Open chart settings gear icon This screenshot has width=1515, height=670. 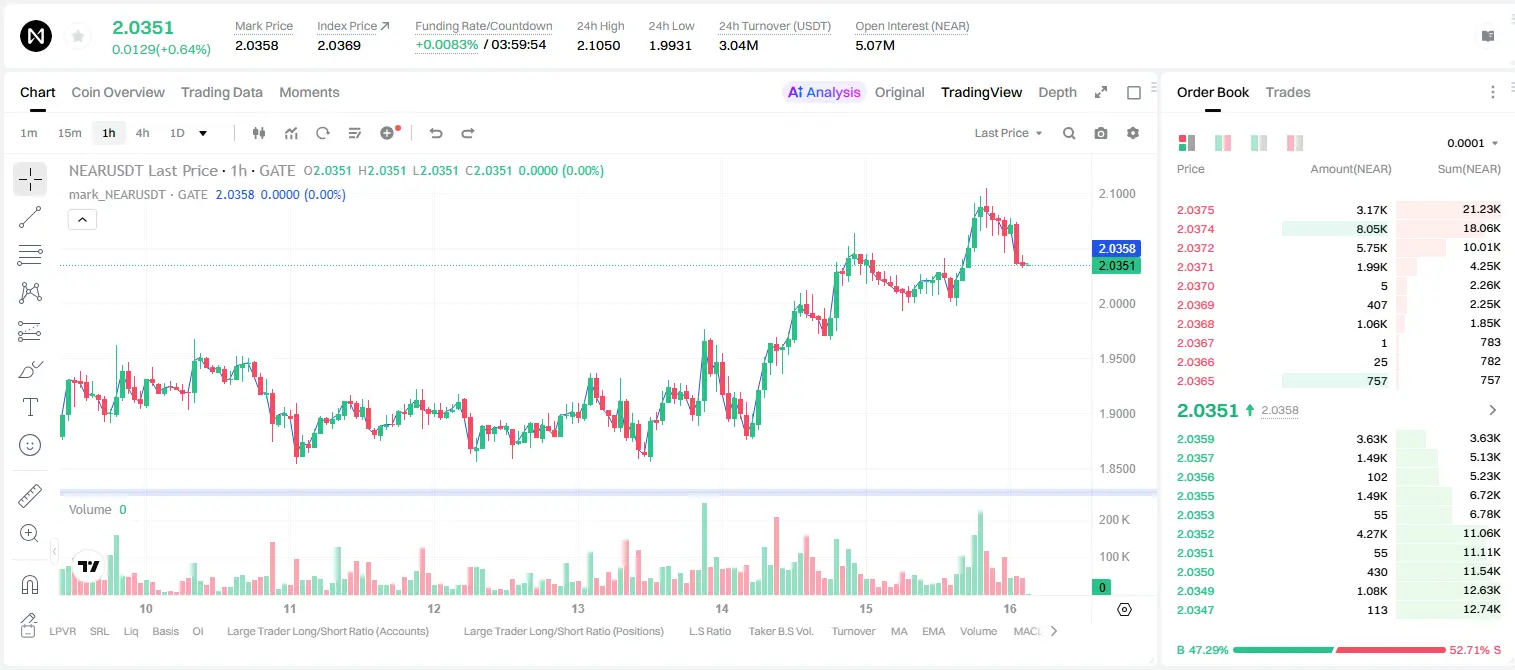pyautogui.click(x=1133, y=133)
